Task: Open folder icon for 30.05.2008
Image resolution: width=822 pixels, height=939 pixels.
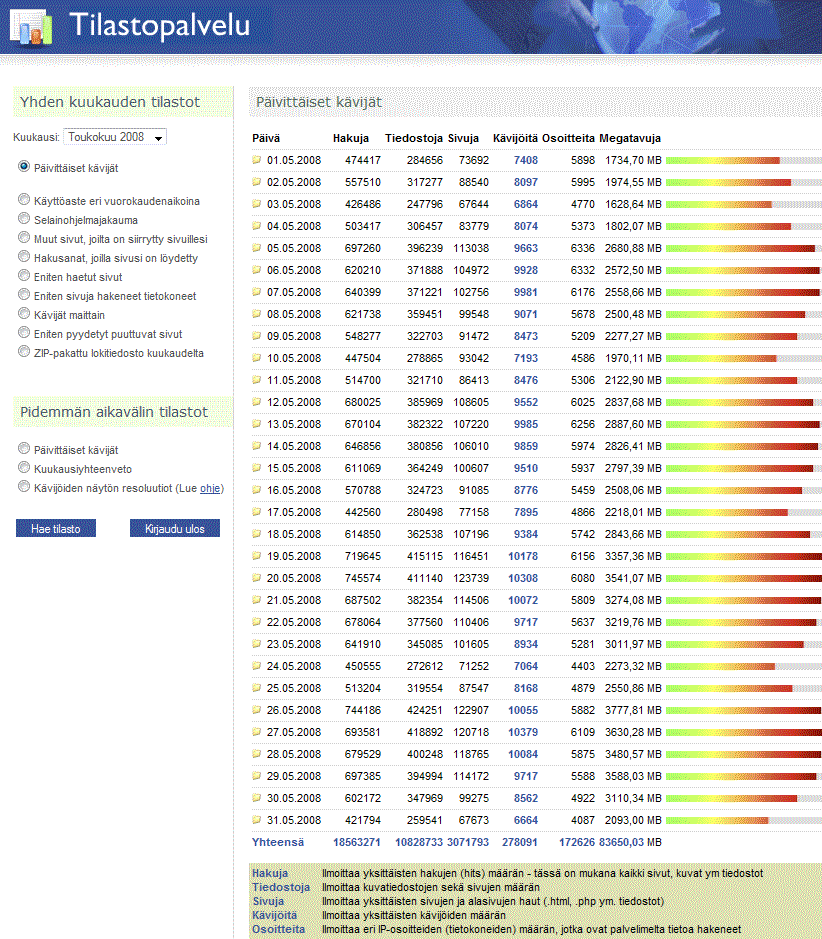Action: (257, 798)
